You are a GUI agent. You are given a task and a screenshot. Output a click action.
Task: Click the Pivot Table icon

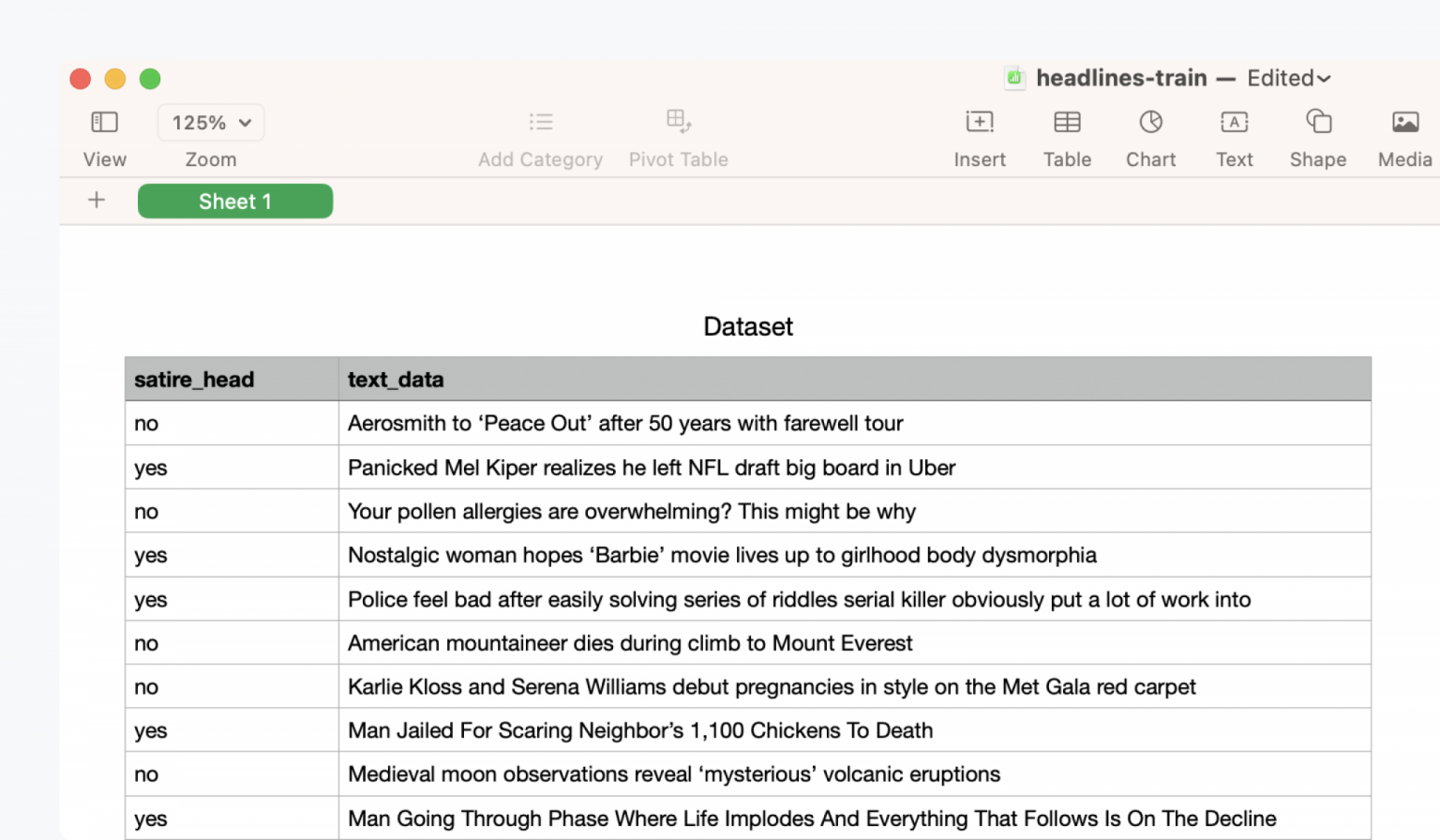point(679,121)
